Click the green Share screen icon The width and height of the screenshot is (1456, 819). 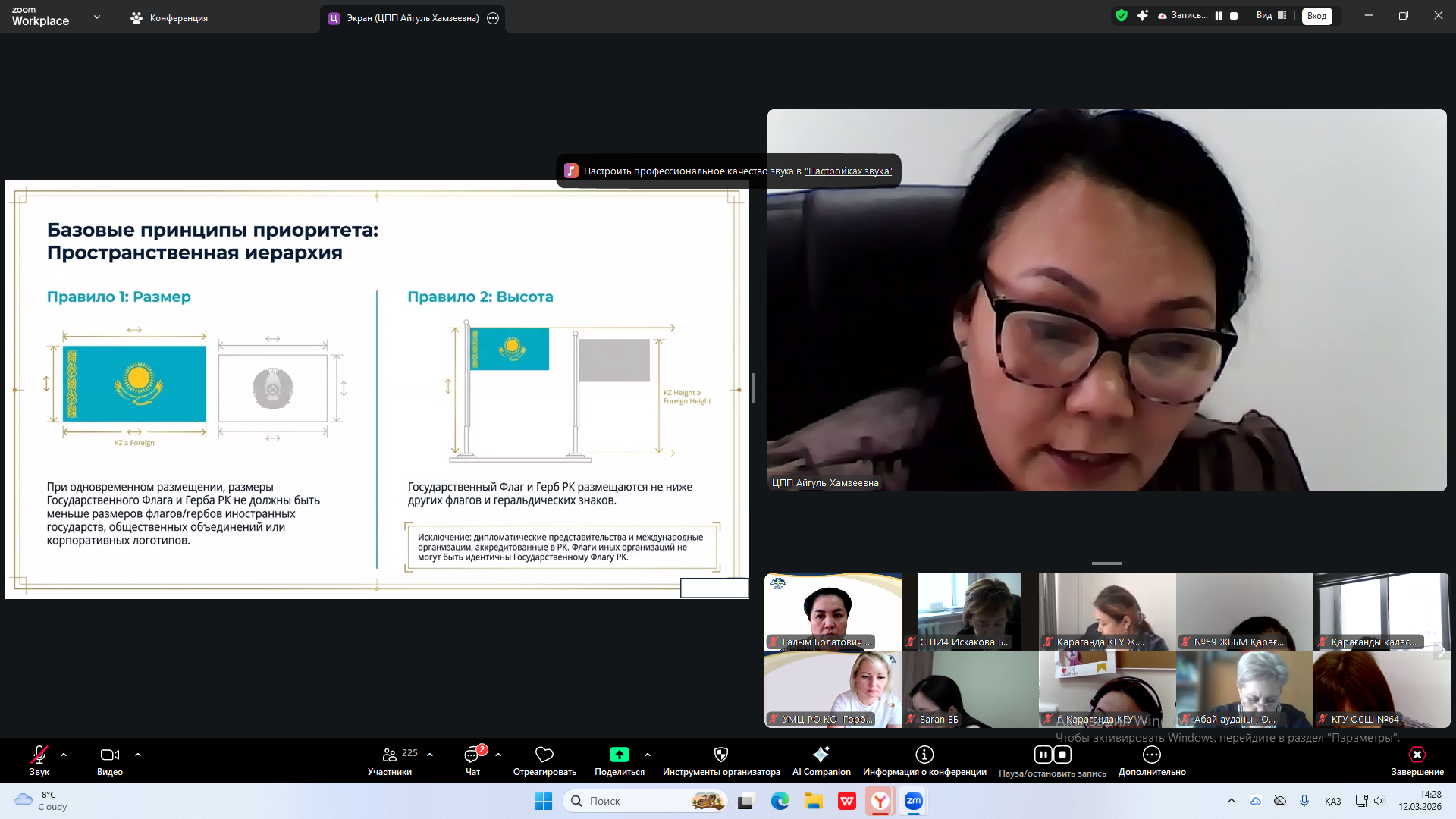(619, 755)
